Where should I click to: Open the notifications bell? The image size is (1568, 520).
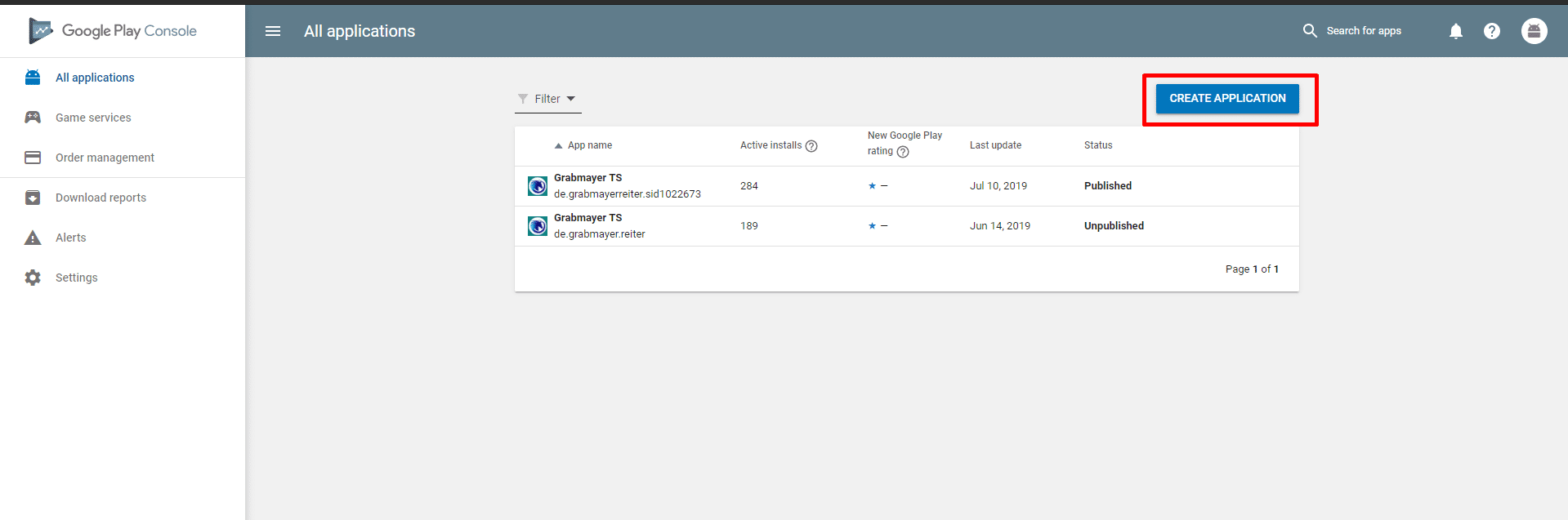[x=1456, y=31]
